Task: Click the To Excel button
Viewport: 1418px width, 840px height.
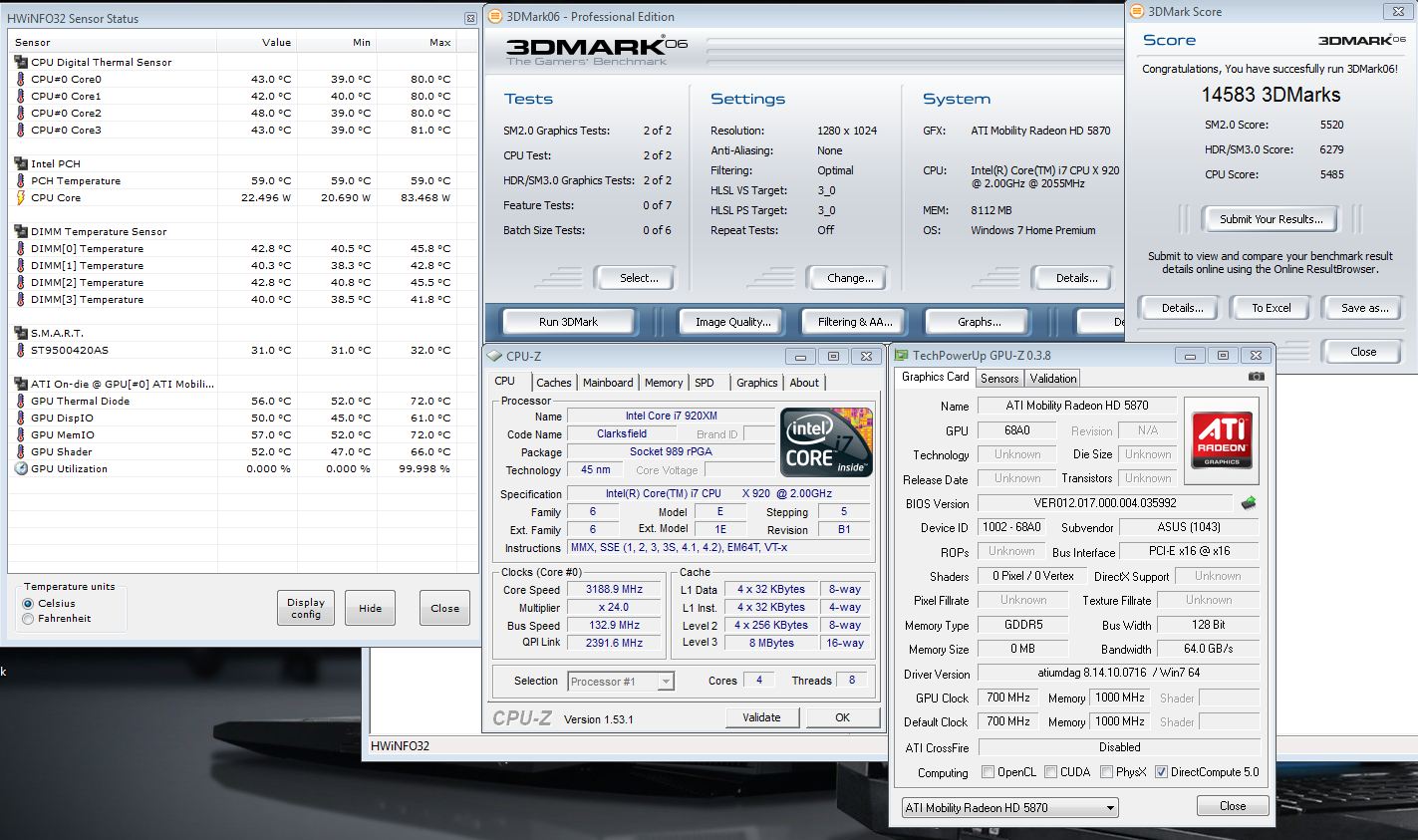Action: point(1272,308)
